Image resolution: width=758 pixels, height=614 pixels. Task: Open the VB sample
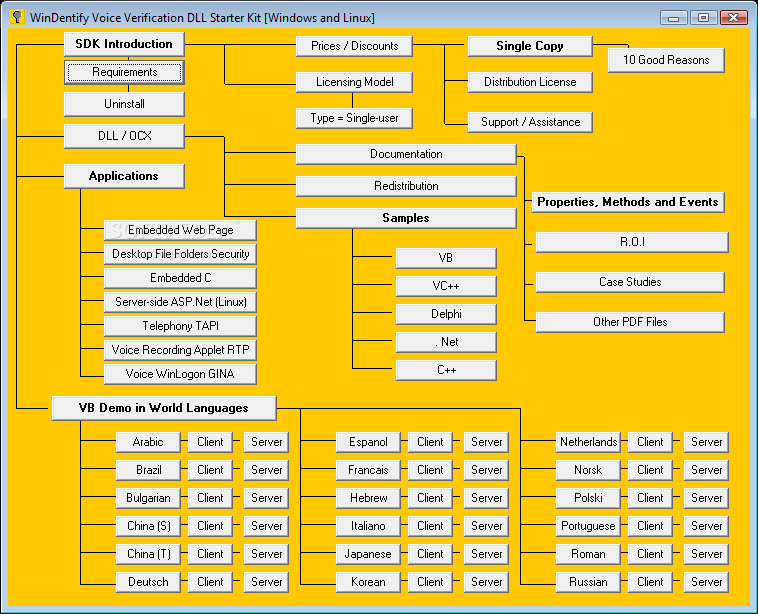point(446,258)
